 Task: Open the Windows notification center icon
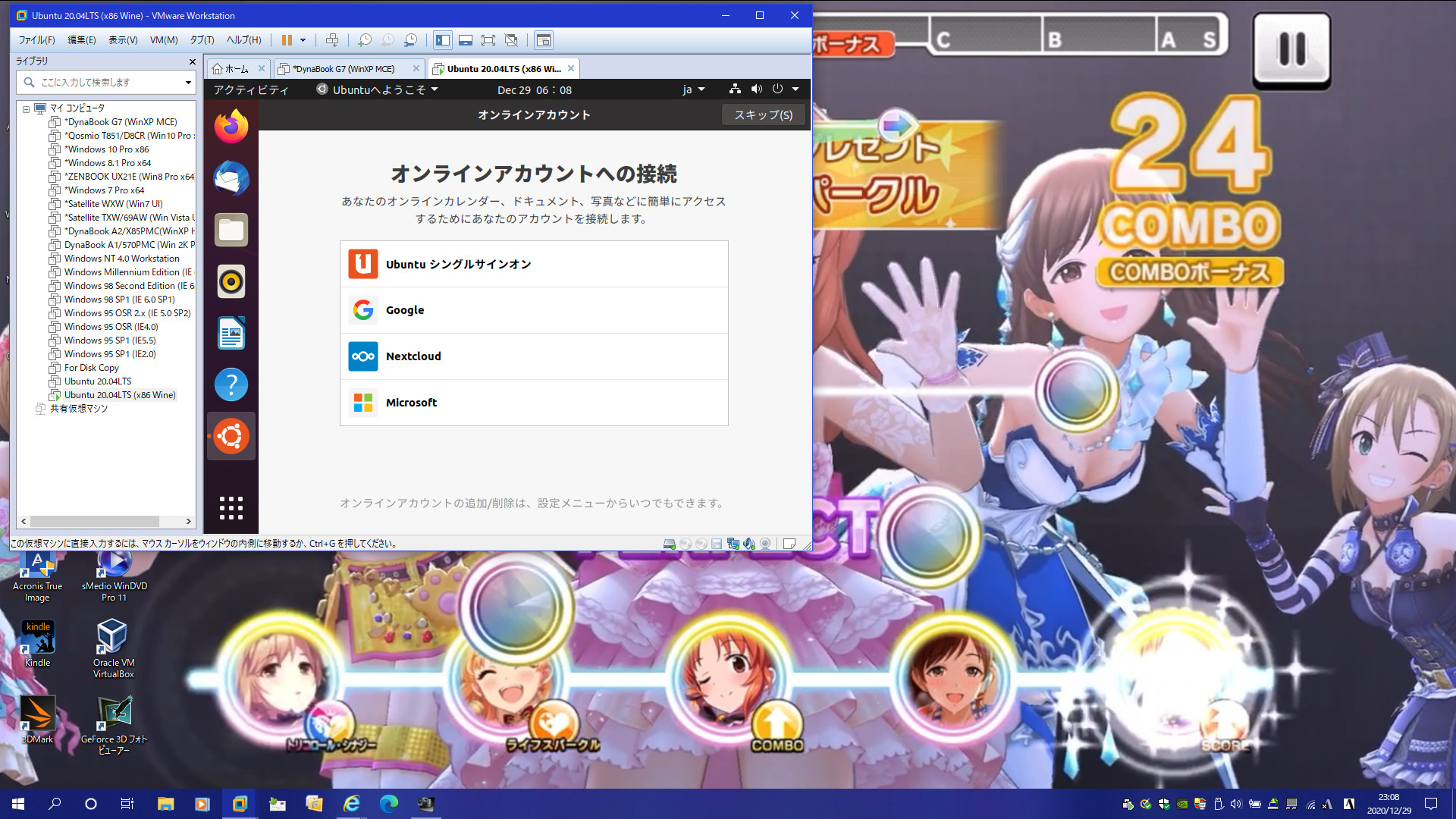pyautogui.click(x=1431, y=804)
